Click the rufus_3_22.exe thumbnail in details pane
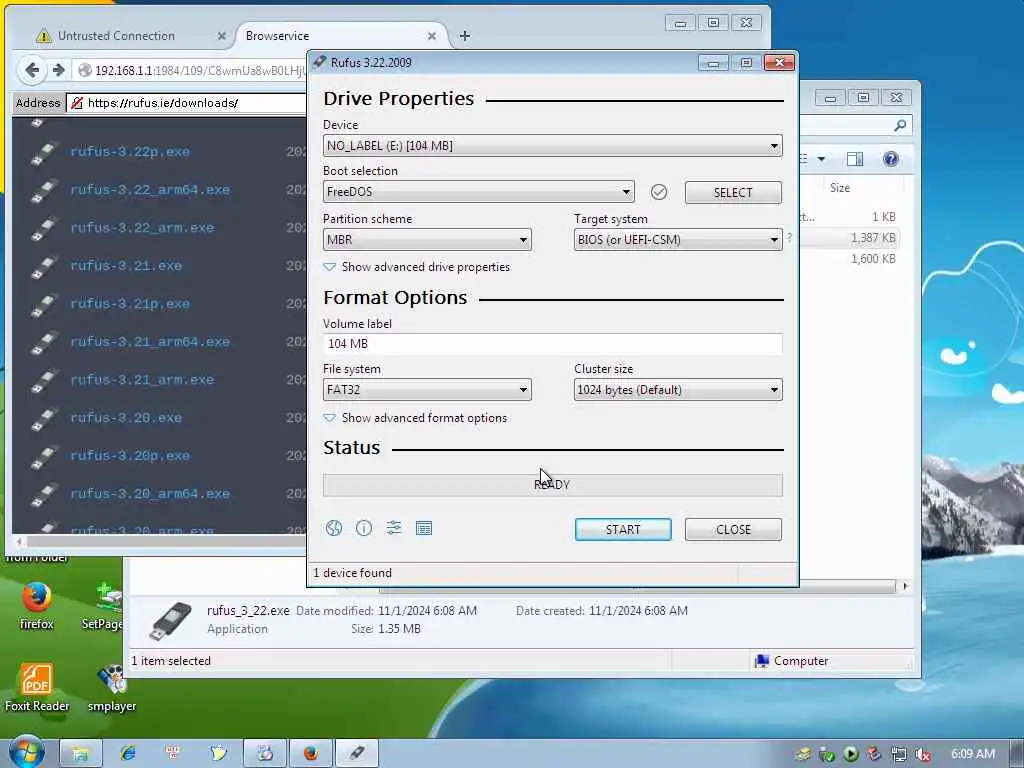Screen dimensions: 1024x768 point(170,622)
